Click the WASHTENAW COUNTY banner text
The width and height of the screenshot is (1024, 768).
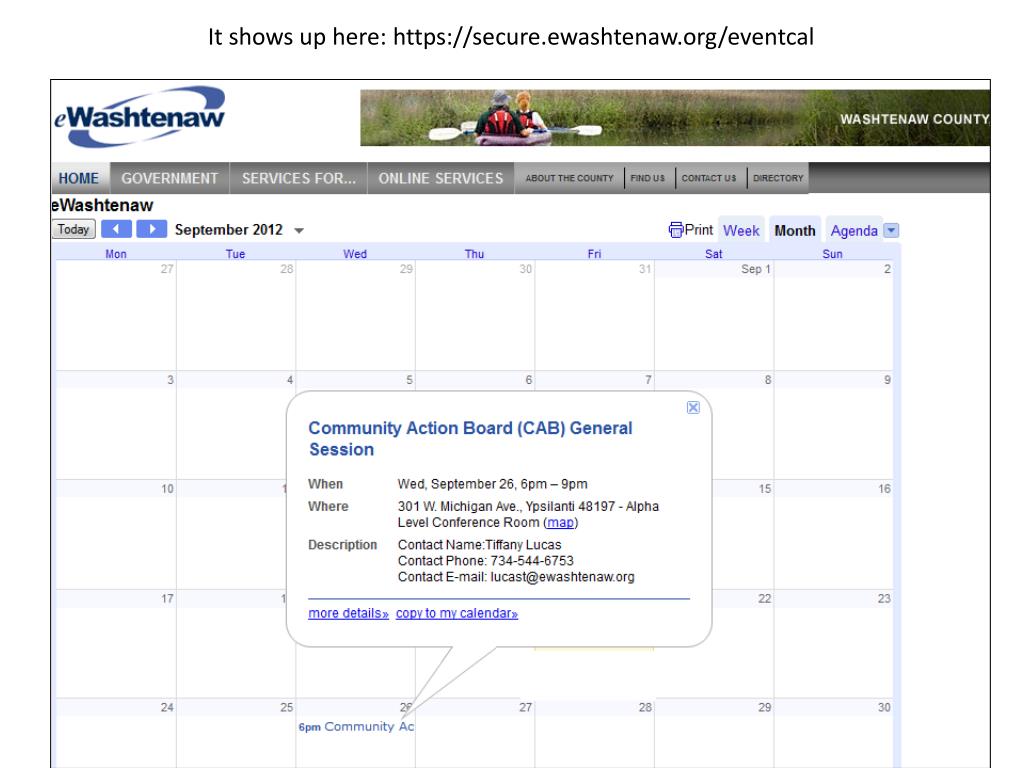(914, 120)
